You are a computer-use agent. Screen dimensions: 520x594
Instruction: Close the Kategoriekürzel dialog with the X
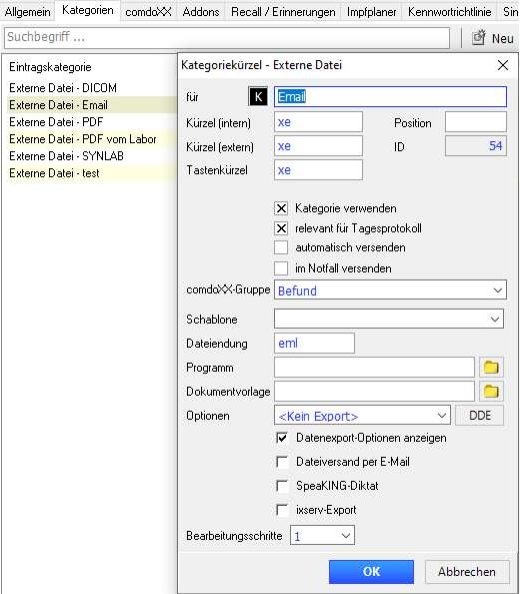503,65
